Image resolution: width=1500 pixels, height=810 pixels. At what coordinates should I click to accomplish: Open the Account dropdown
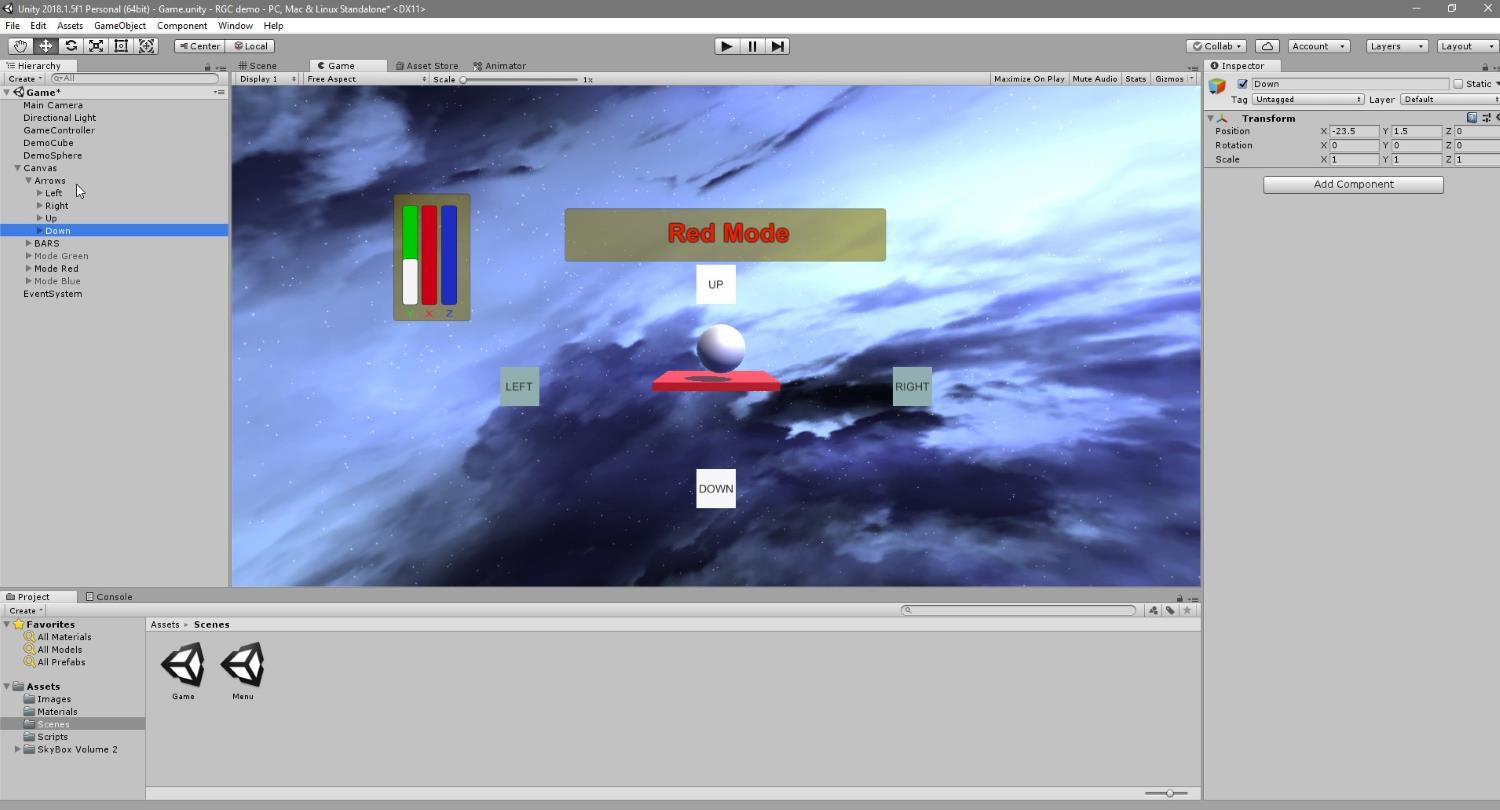point(1318,46)
